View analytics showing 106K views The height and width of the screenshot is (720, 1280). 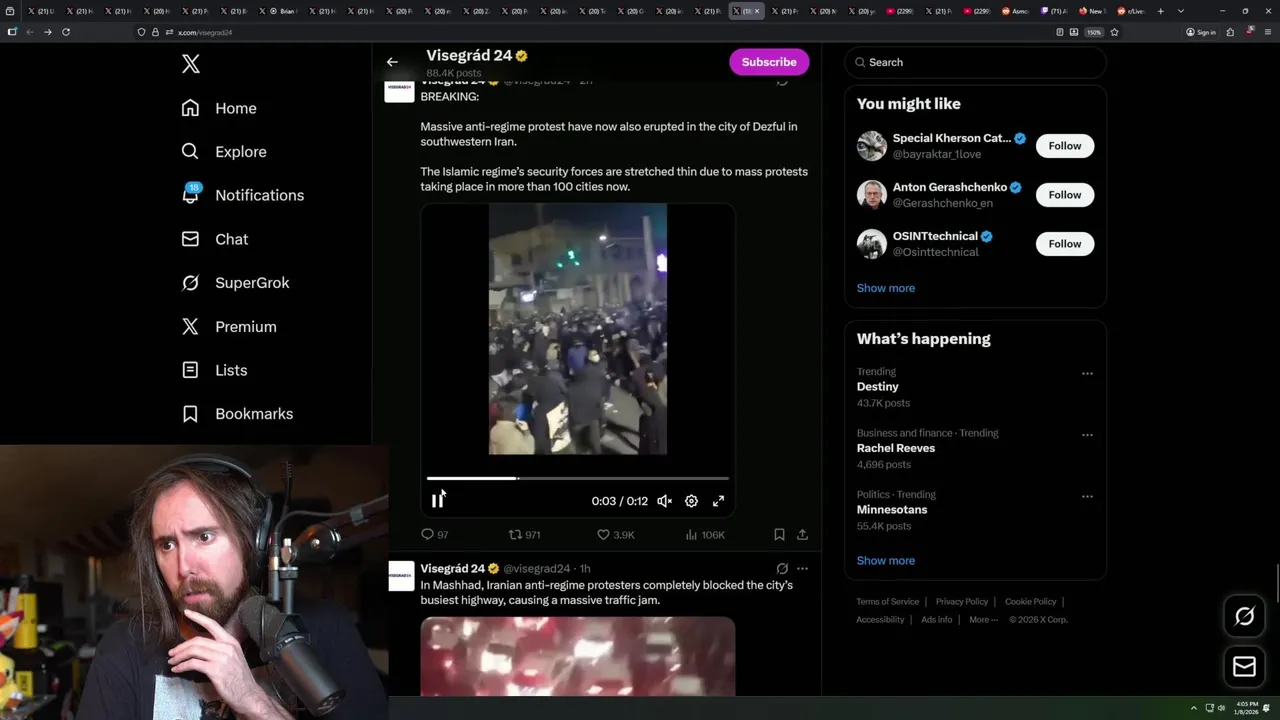705,535
